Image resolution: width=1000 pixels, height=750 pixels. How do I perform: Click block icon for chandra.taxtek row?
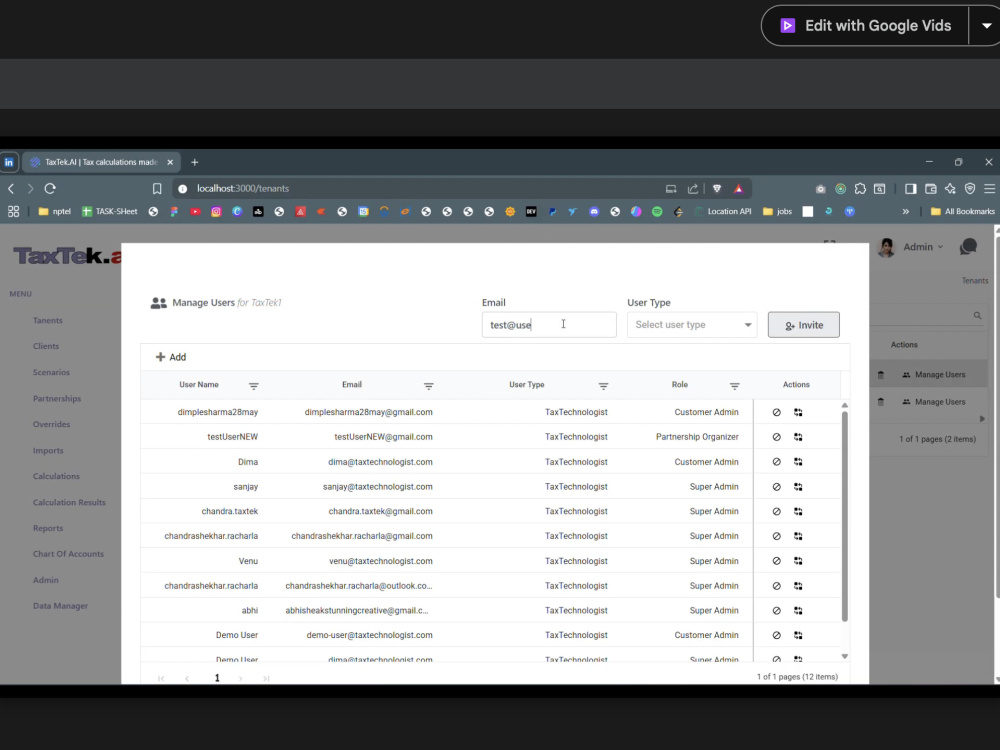pos(776,511)
